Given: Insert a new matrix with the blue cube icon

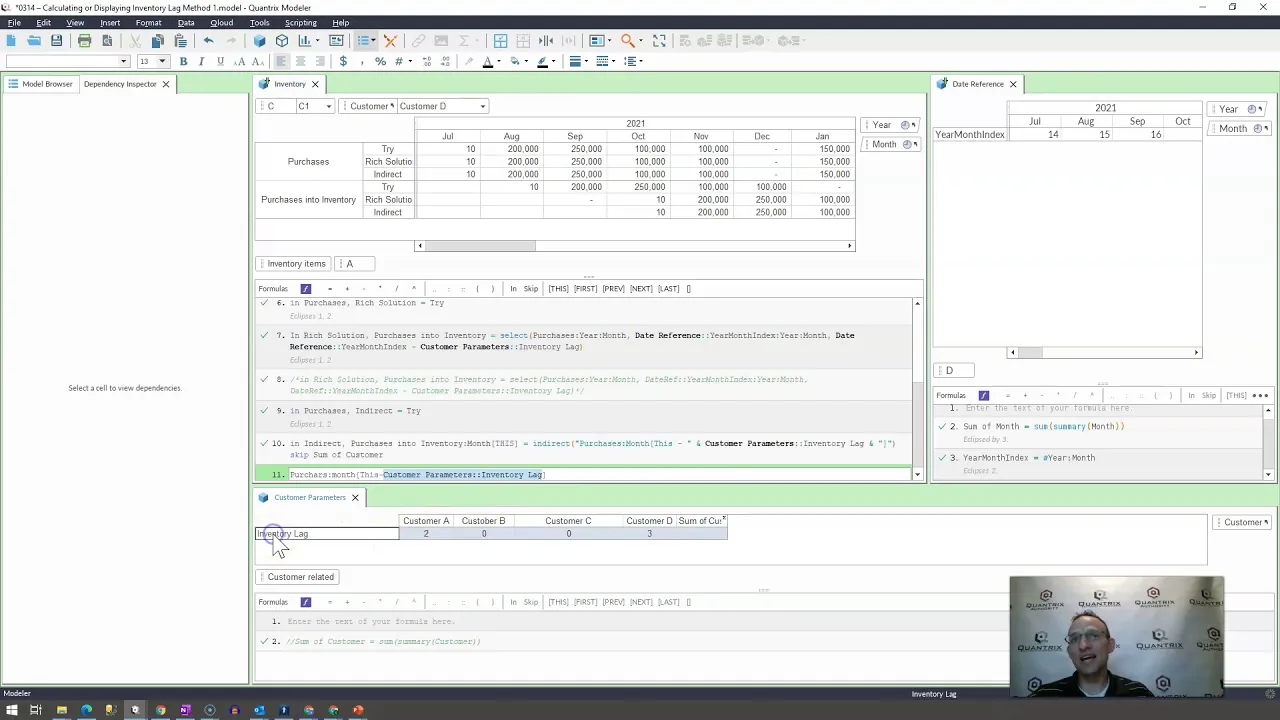Looking at the screenshot, I should 259,41.
